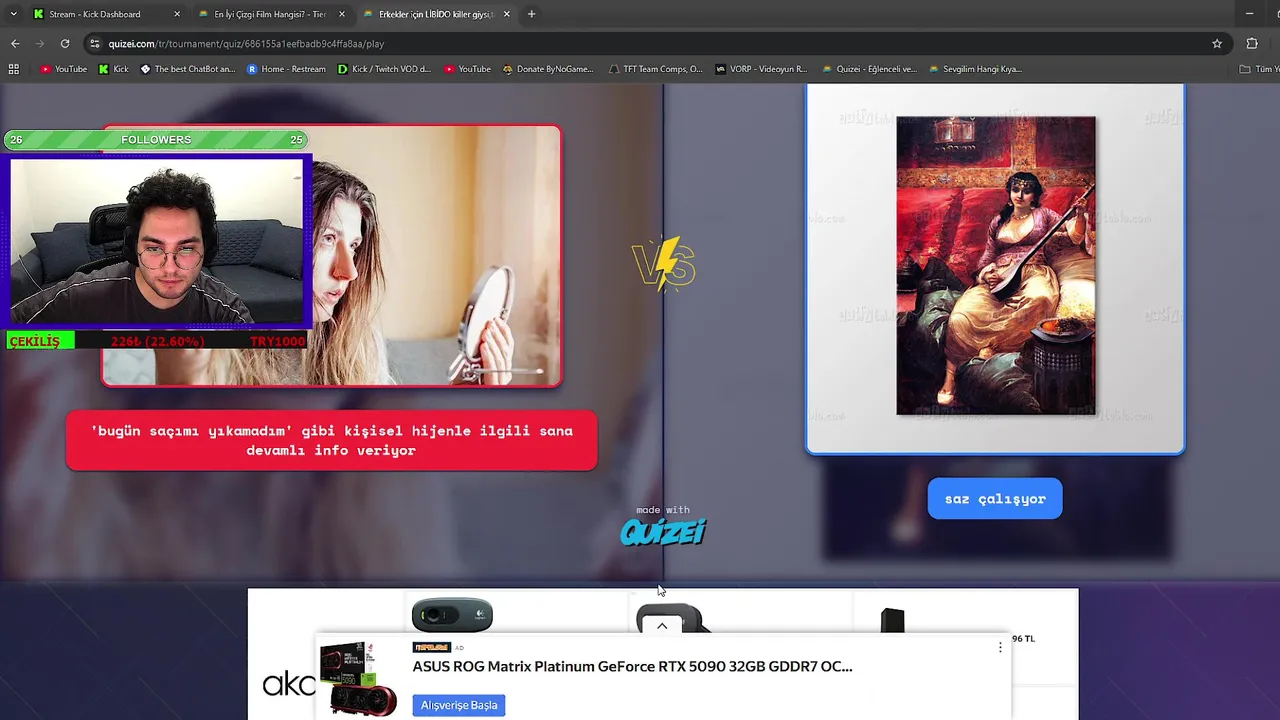Click the TRY1000 goal text
Viewport: 1280px width, 720px height.
pos(277,342)
